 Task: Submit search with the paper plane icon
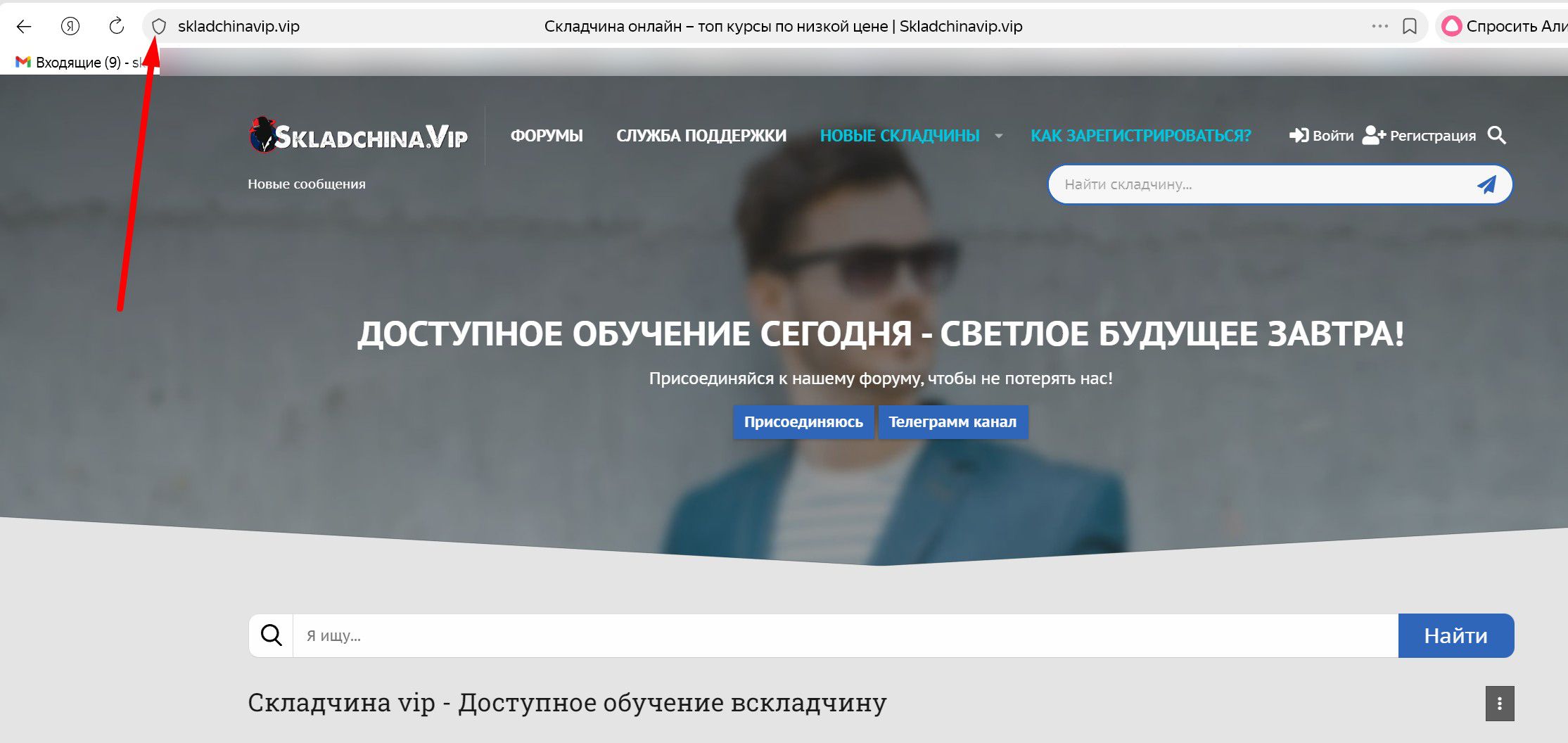pyautogui.click(x=1486, y=185)
